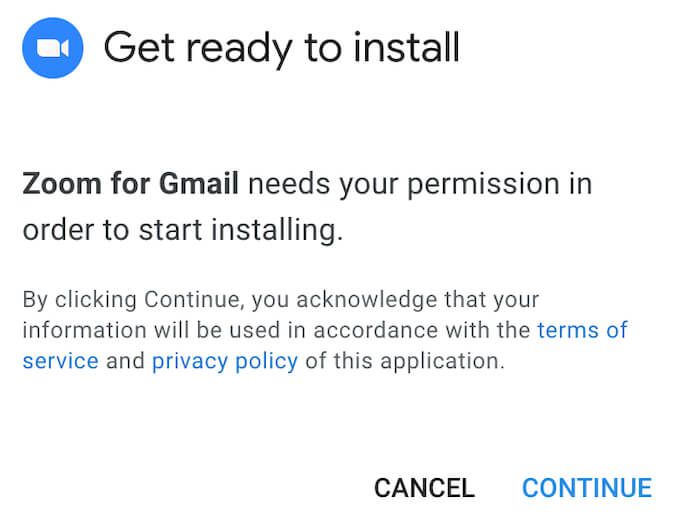This screenshot has height=524, width=680.
Task: Click the 'order to start installing.' line
Action: click(x=183, y=229)
